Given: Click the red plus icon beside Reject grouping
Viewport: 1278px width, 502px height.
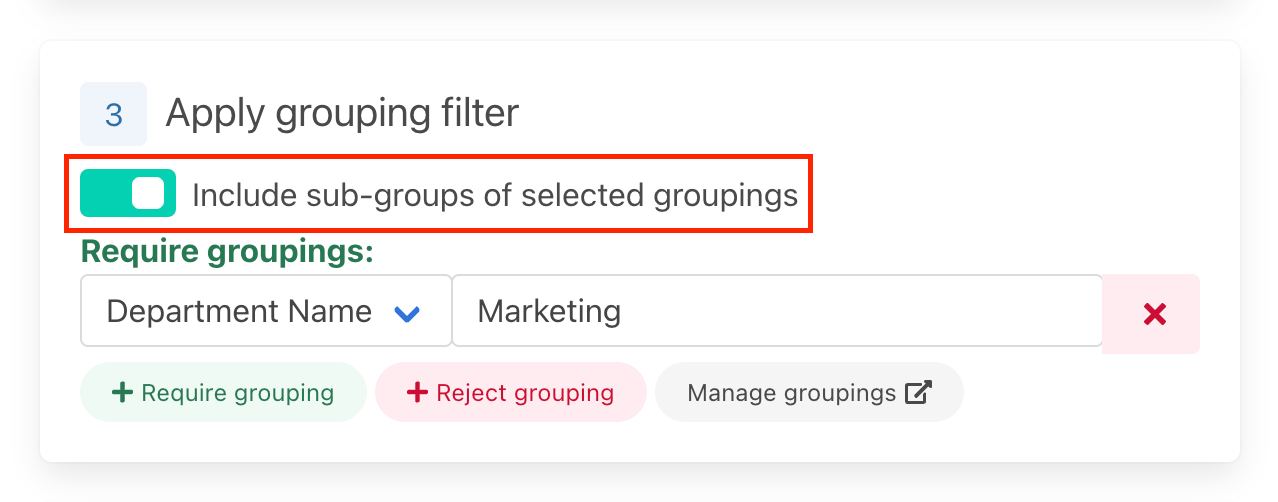Looking at the screenshot, I should 417,393.
